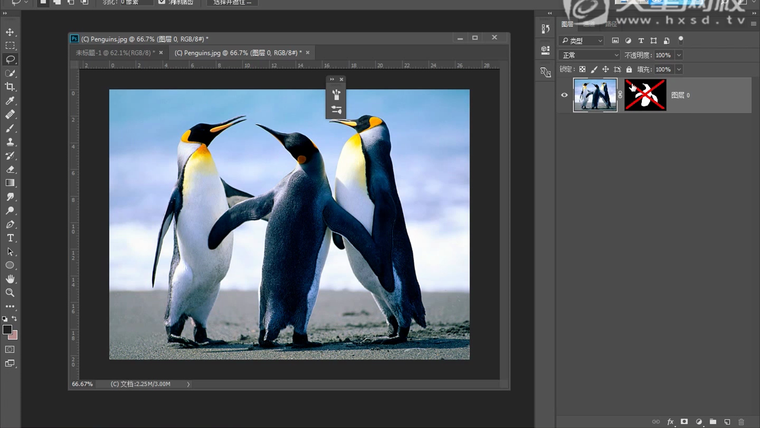
Task: Open the layer filter type dropdown
Action: tap(582, 41)
